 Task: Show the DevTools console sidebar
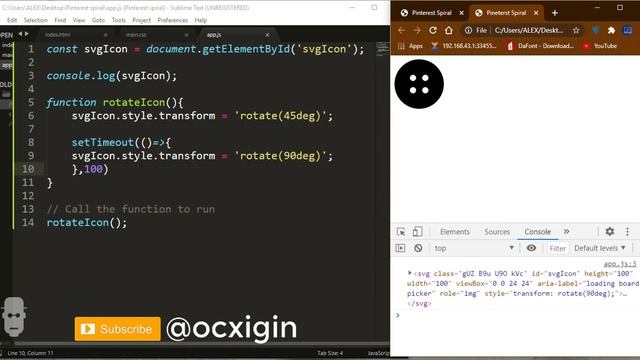click(400, 248)
